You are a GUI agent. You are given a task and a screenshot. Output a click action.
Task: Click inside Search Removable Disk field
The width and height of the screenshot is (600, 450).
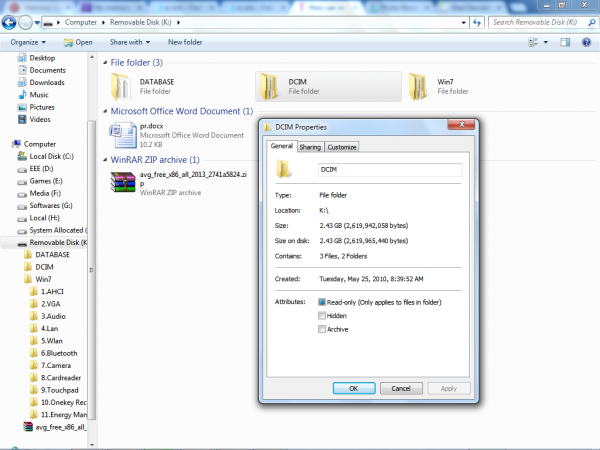click(538, 23)
